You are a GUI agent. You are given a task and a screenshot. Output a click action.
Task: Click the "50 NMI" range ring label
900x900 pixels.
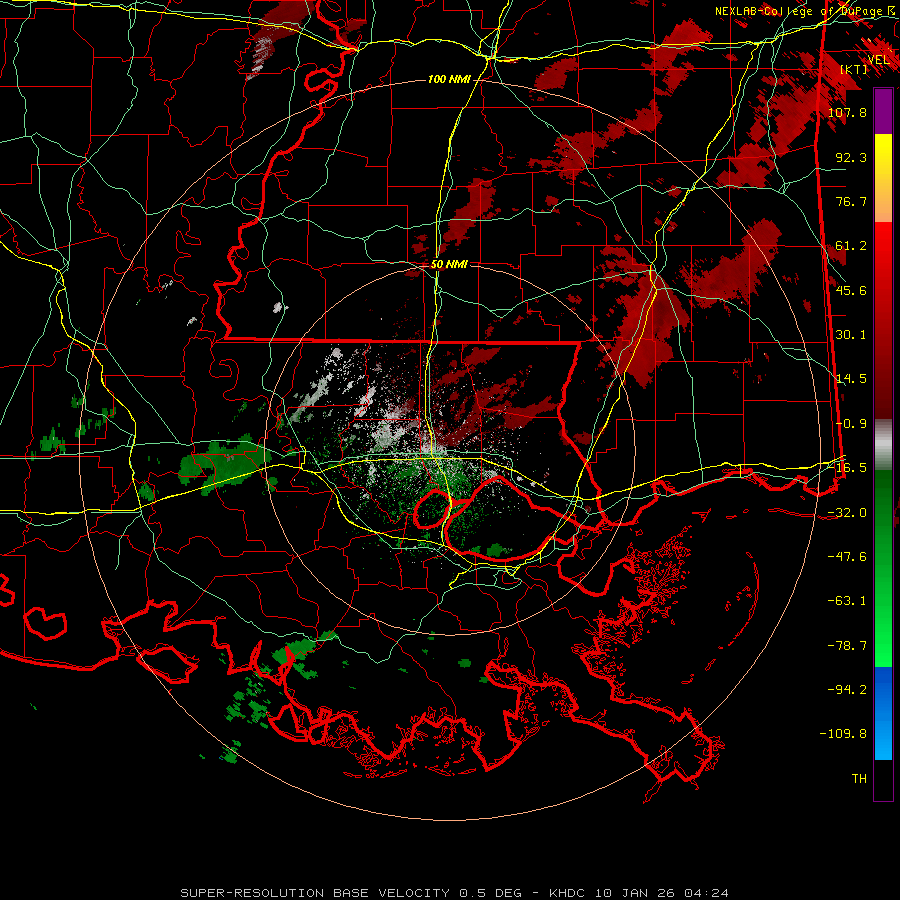(449, 264)
